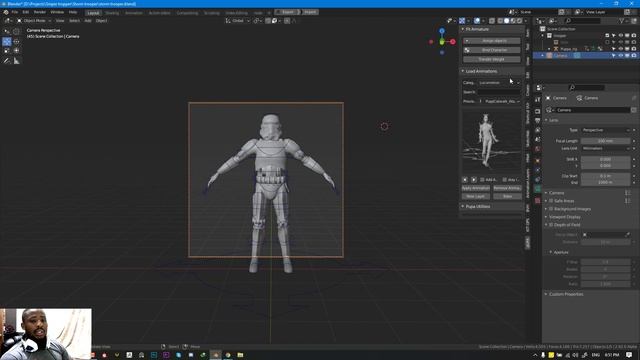The width and height of the screenshot is (640, 360).
Task: Click the Blender icon on the Windows taskbar
Action: (216, 355)
